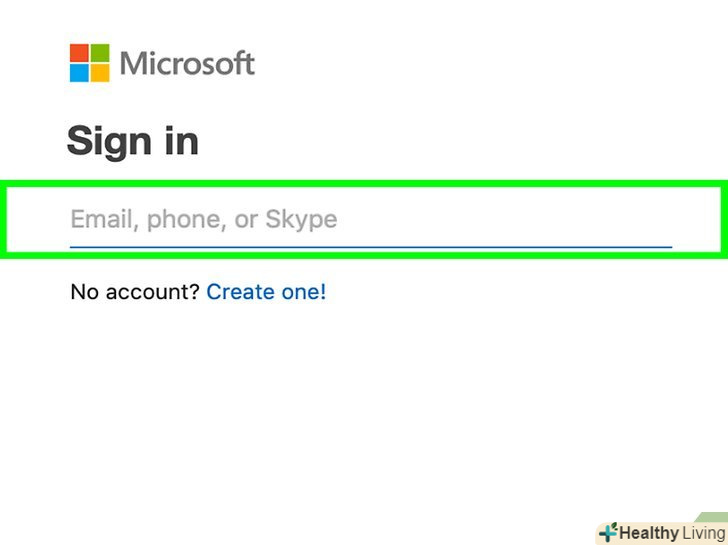
Task: Click the red square of Microsoft logo
Action: [x=79, y=53]
